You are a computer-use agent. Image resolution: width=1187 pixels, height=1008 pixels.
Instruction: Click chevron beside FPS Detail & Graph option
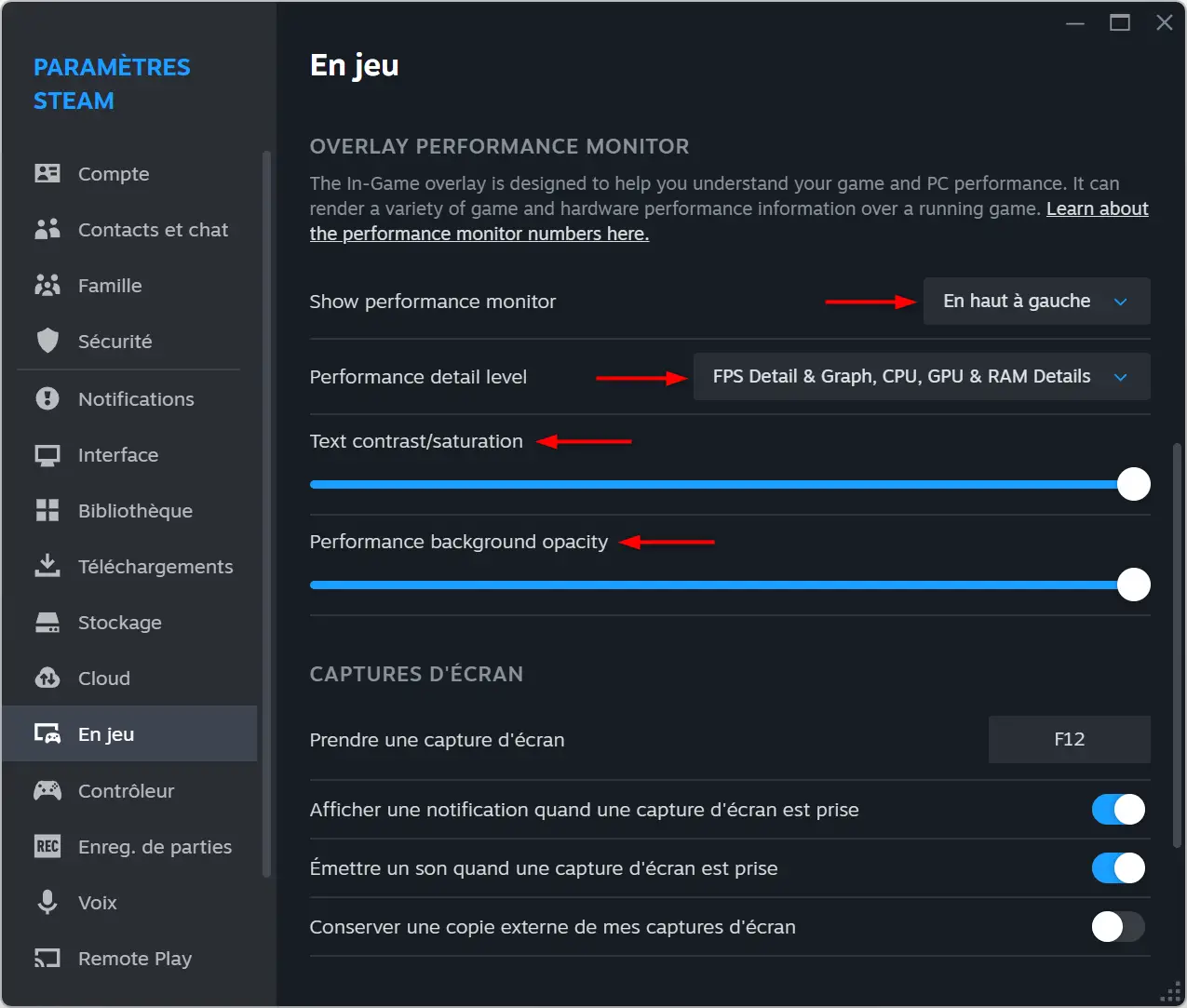pos(1121,377)
